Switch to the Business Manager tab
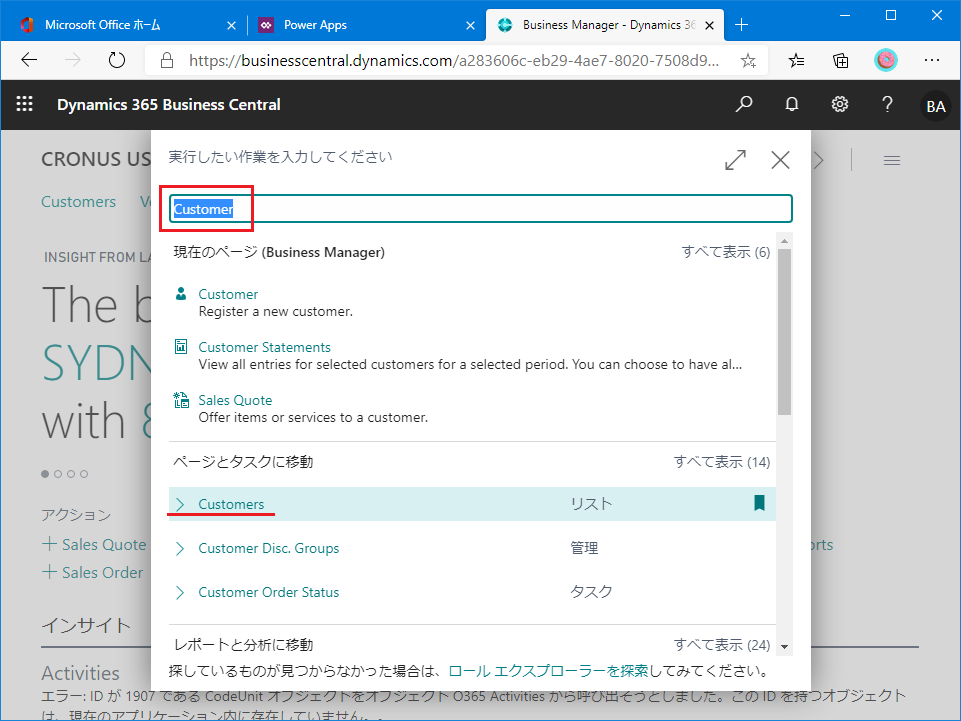Image resolution: width=961 pixels, height=721 pixels. pos(605,25)
